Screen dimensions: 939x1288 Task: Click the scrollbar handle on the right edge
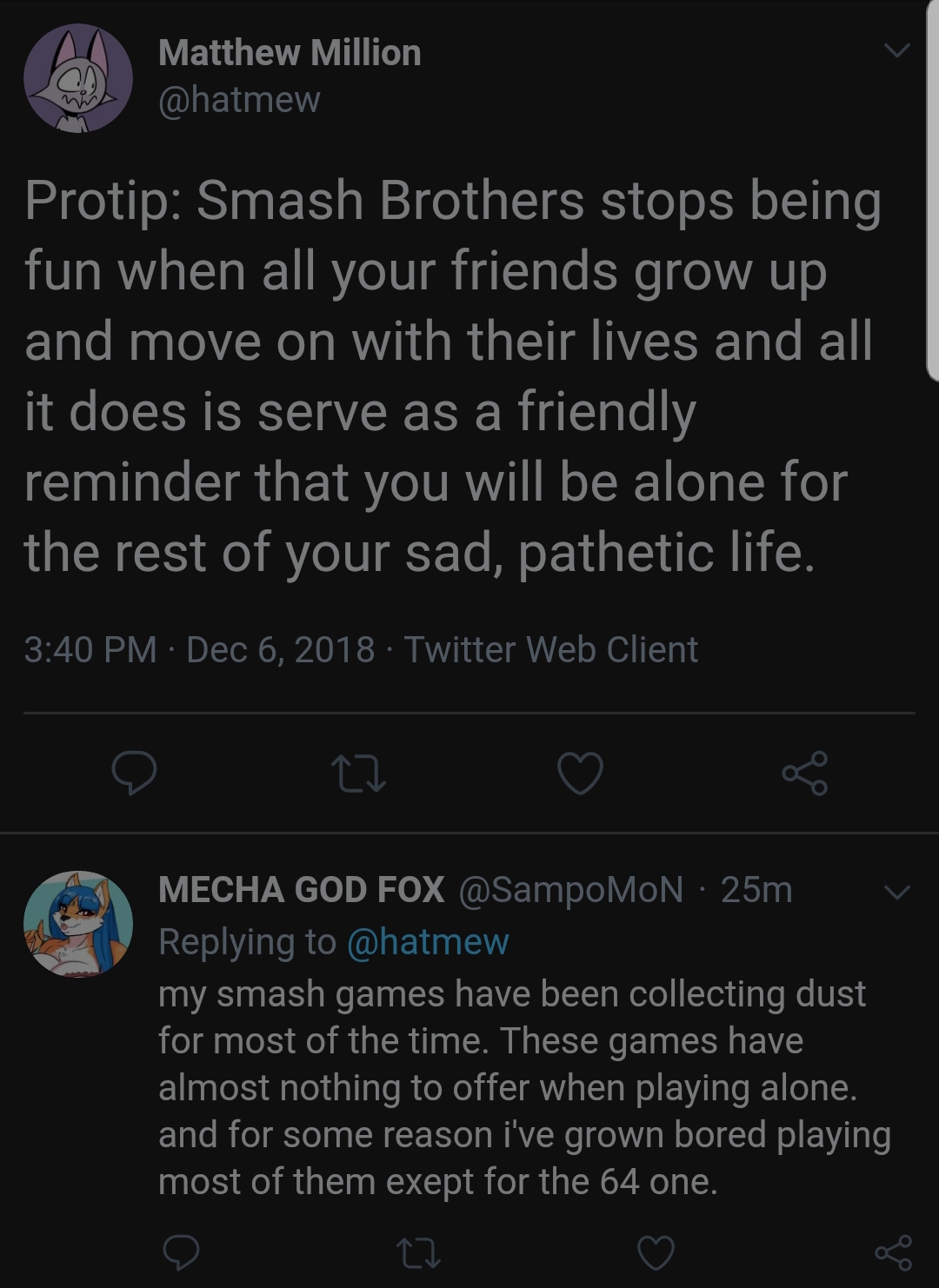[x=932, y=191]
